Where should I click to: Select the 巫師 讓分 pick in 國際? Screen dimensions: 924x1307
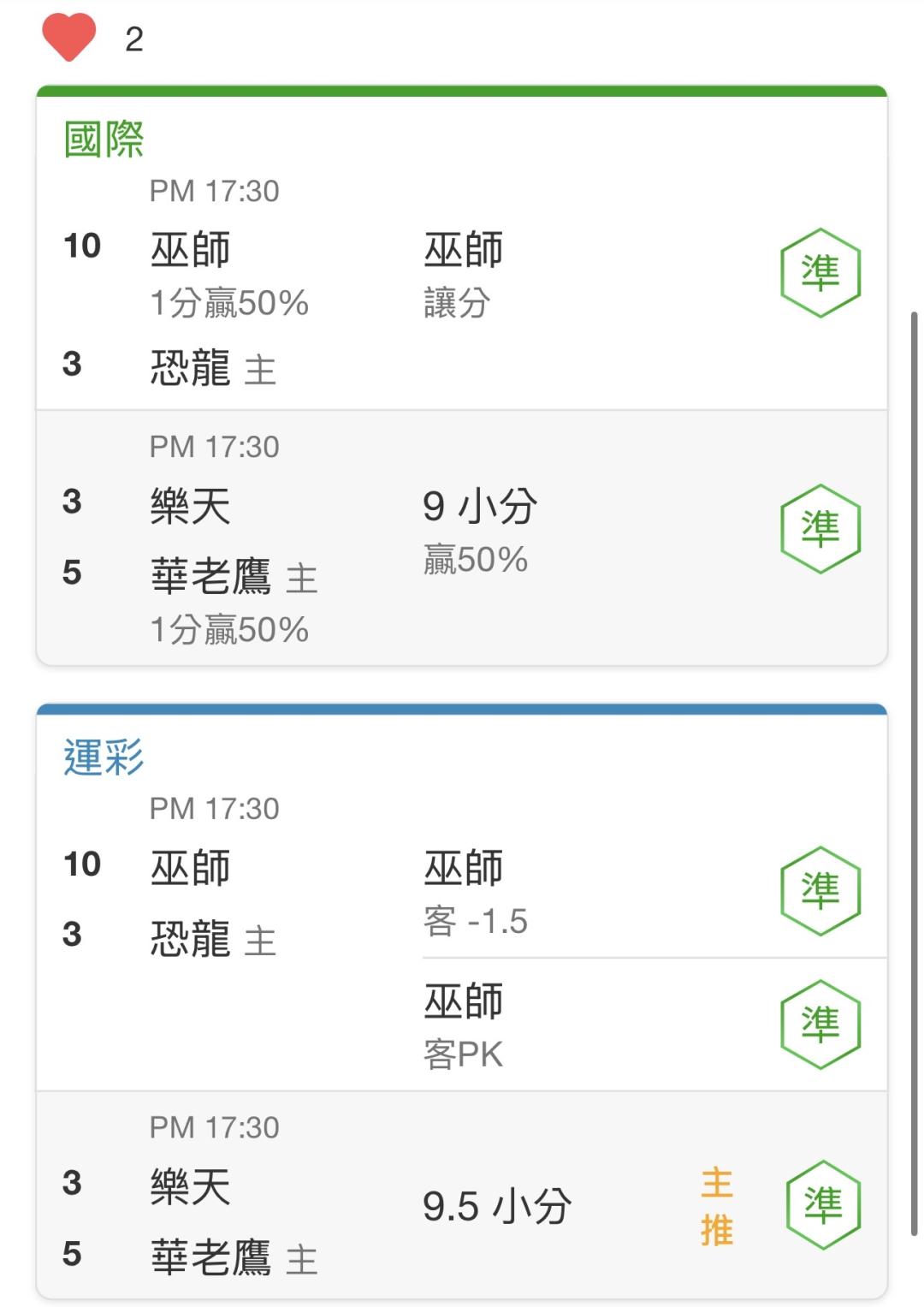(463, 274)
